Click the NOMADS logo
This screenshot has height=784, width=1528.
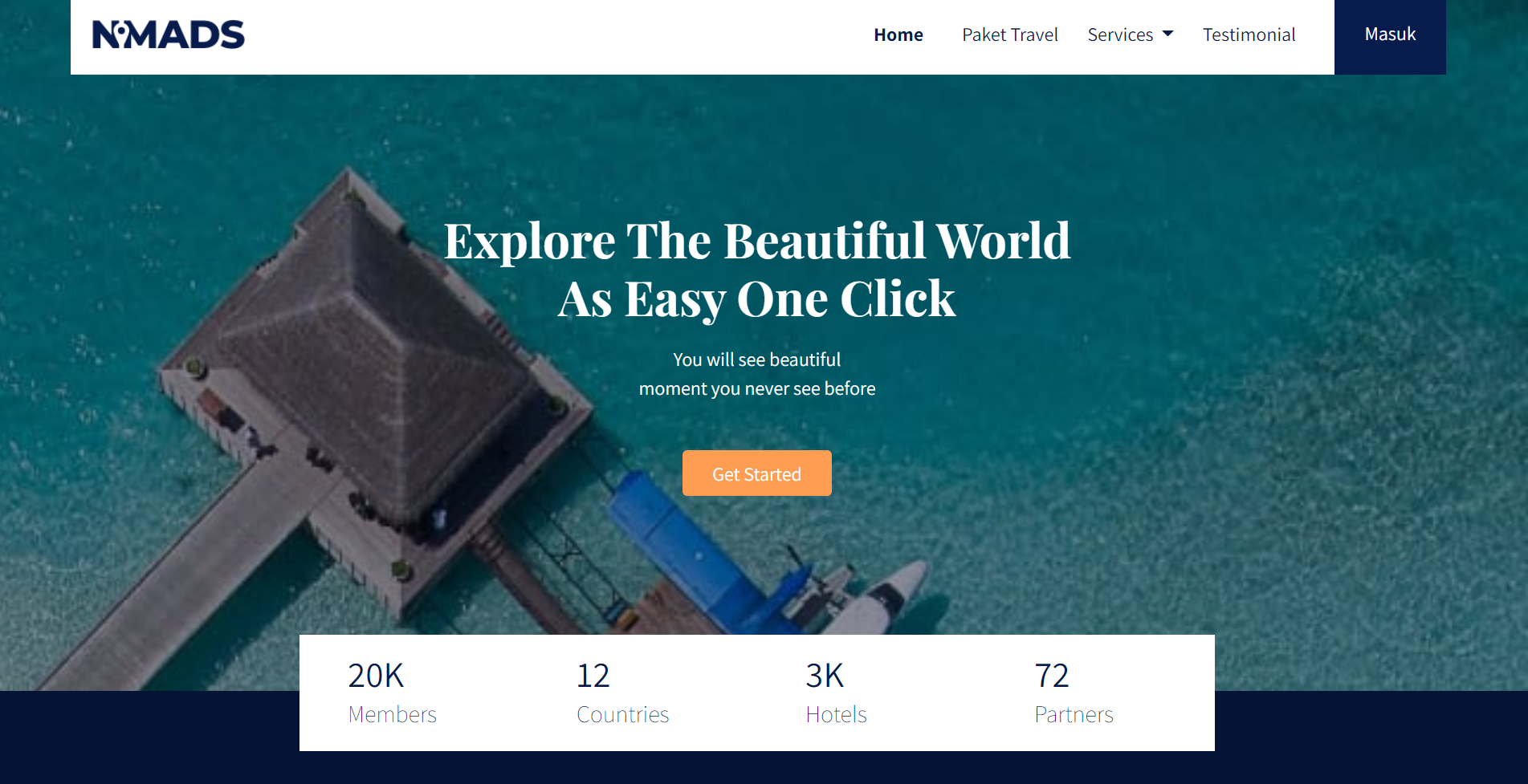(x=169, y=35)
